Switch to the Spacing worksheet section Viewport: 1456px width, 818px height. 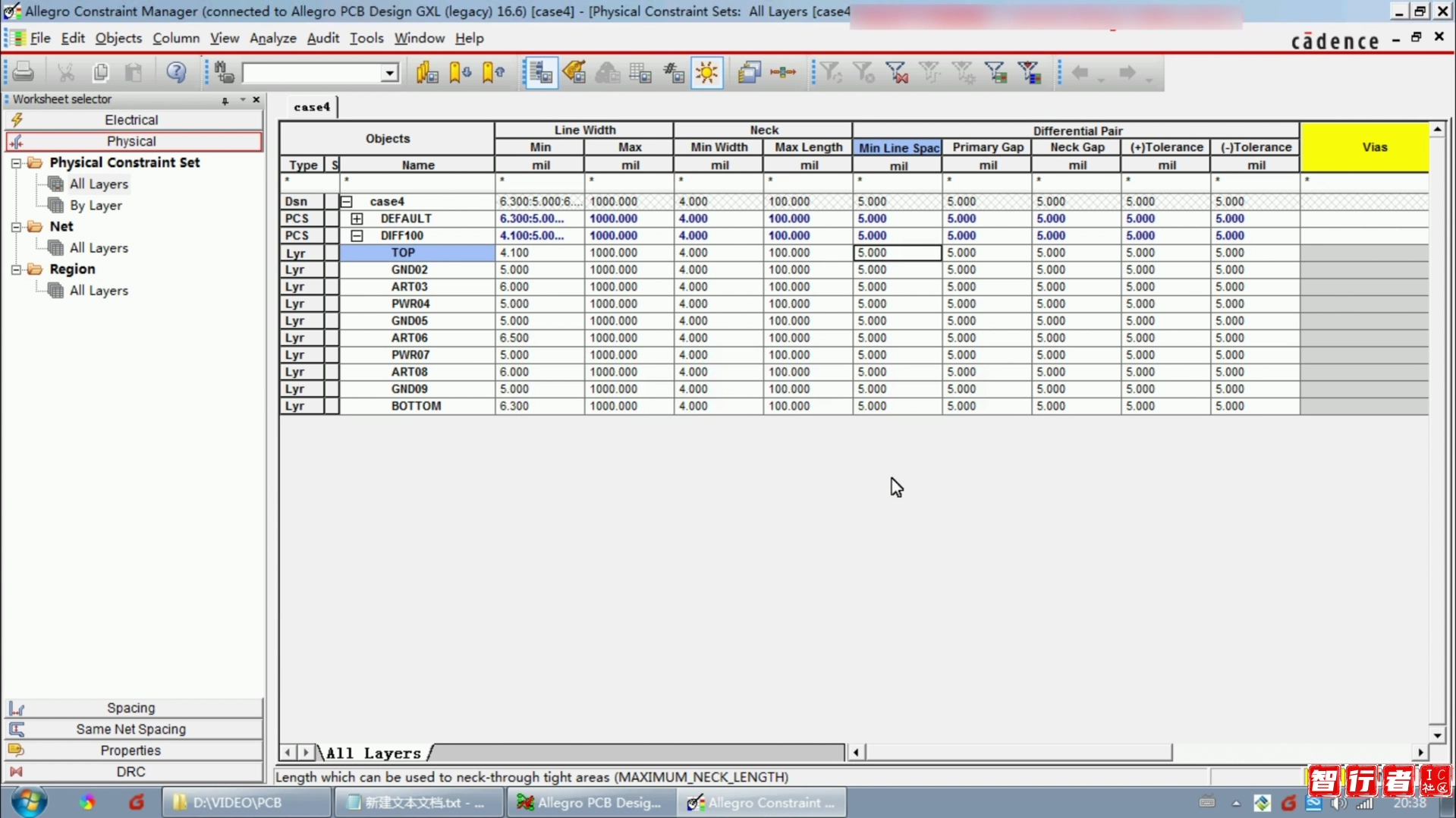133,708
